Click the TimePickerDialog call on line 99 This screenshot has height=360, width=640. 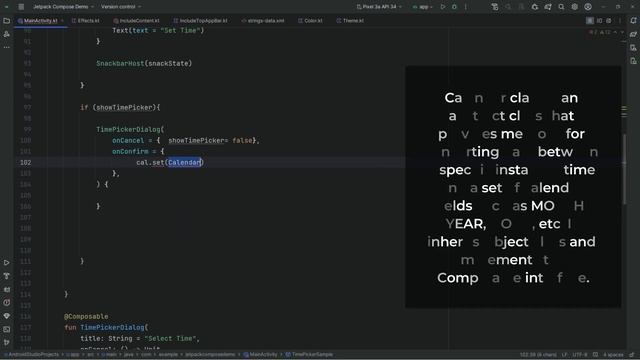[130, 129]
